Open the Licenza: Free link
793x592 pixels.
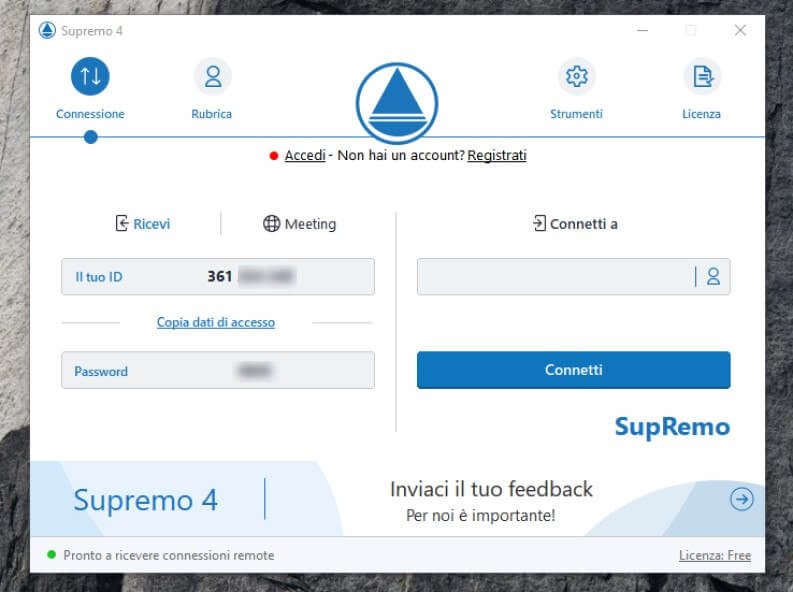(715, 555)
